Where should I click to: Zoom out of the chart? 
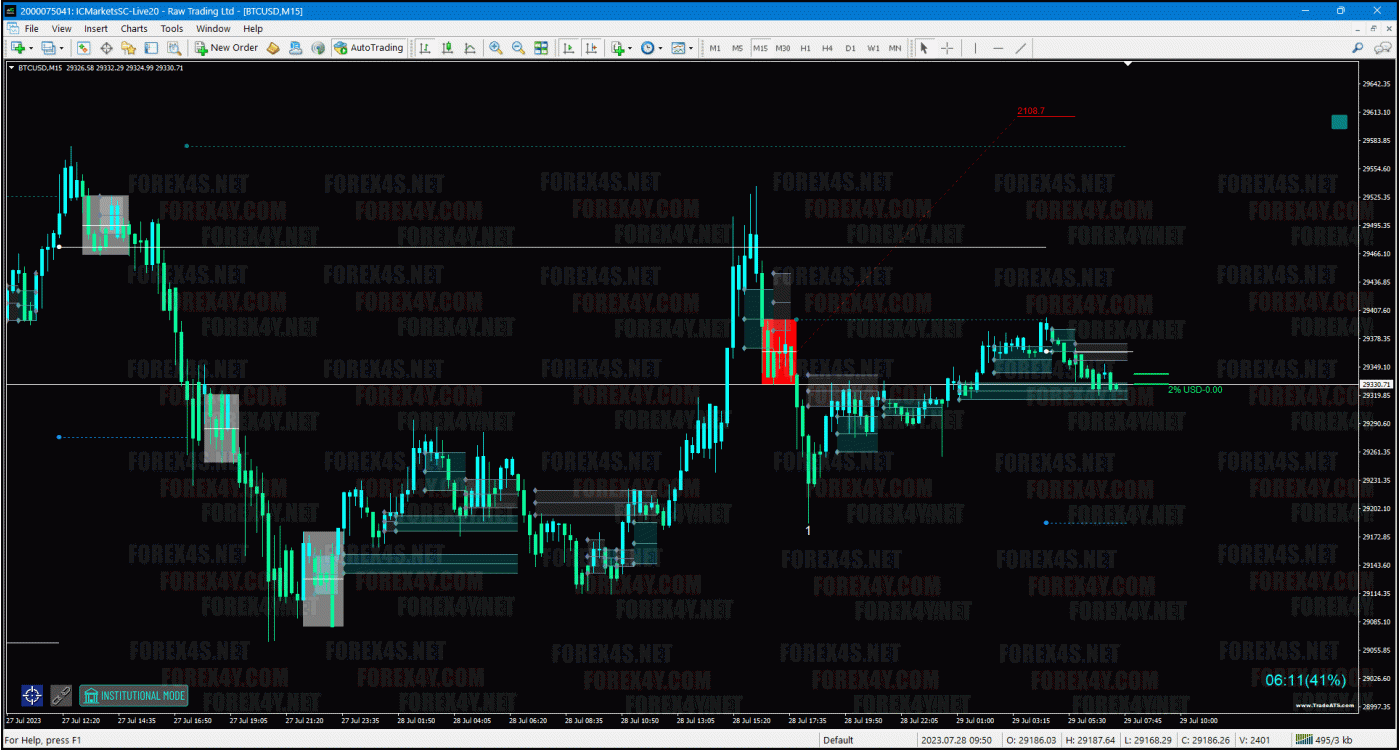[517, 47]
